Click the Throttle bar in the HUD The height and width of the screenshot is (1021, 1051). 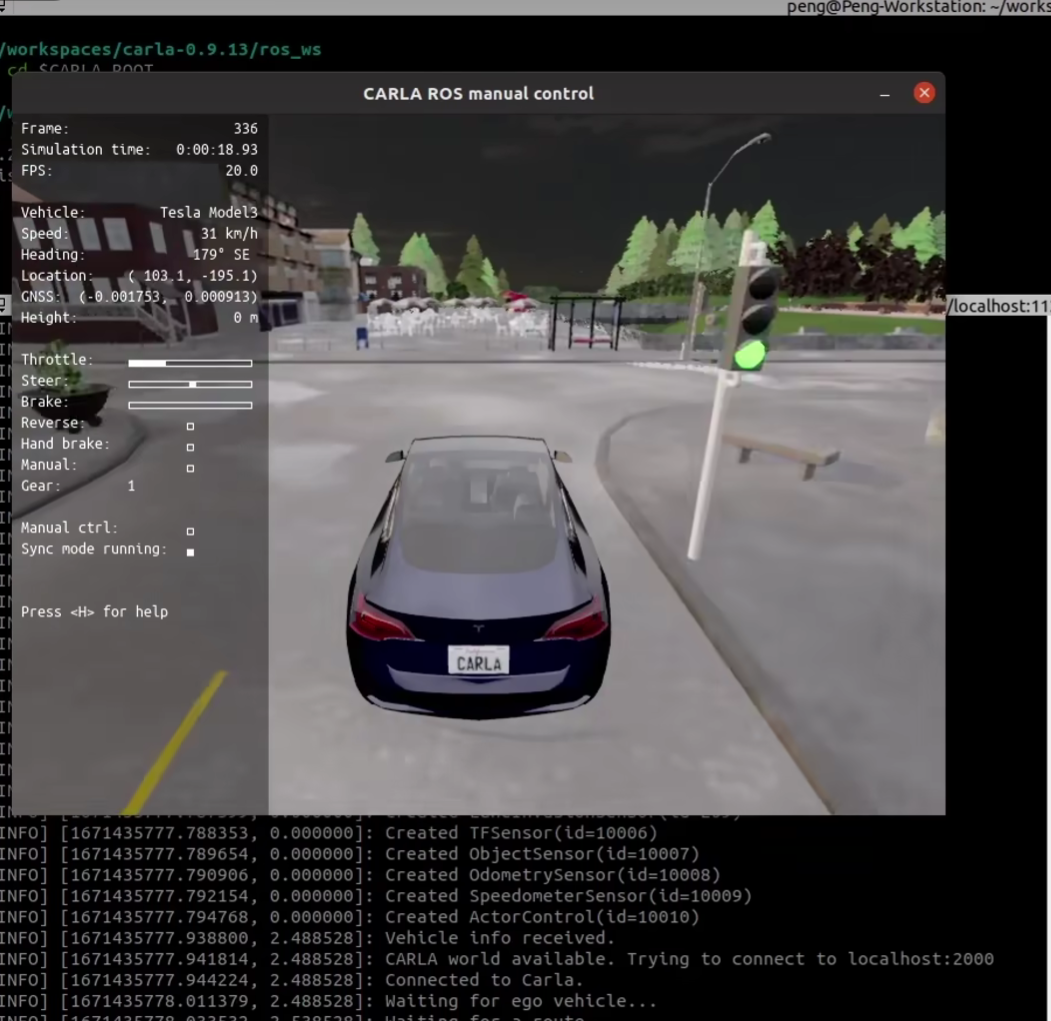tap(190, 363)
